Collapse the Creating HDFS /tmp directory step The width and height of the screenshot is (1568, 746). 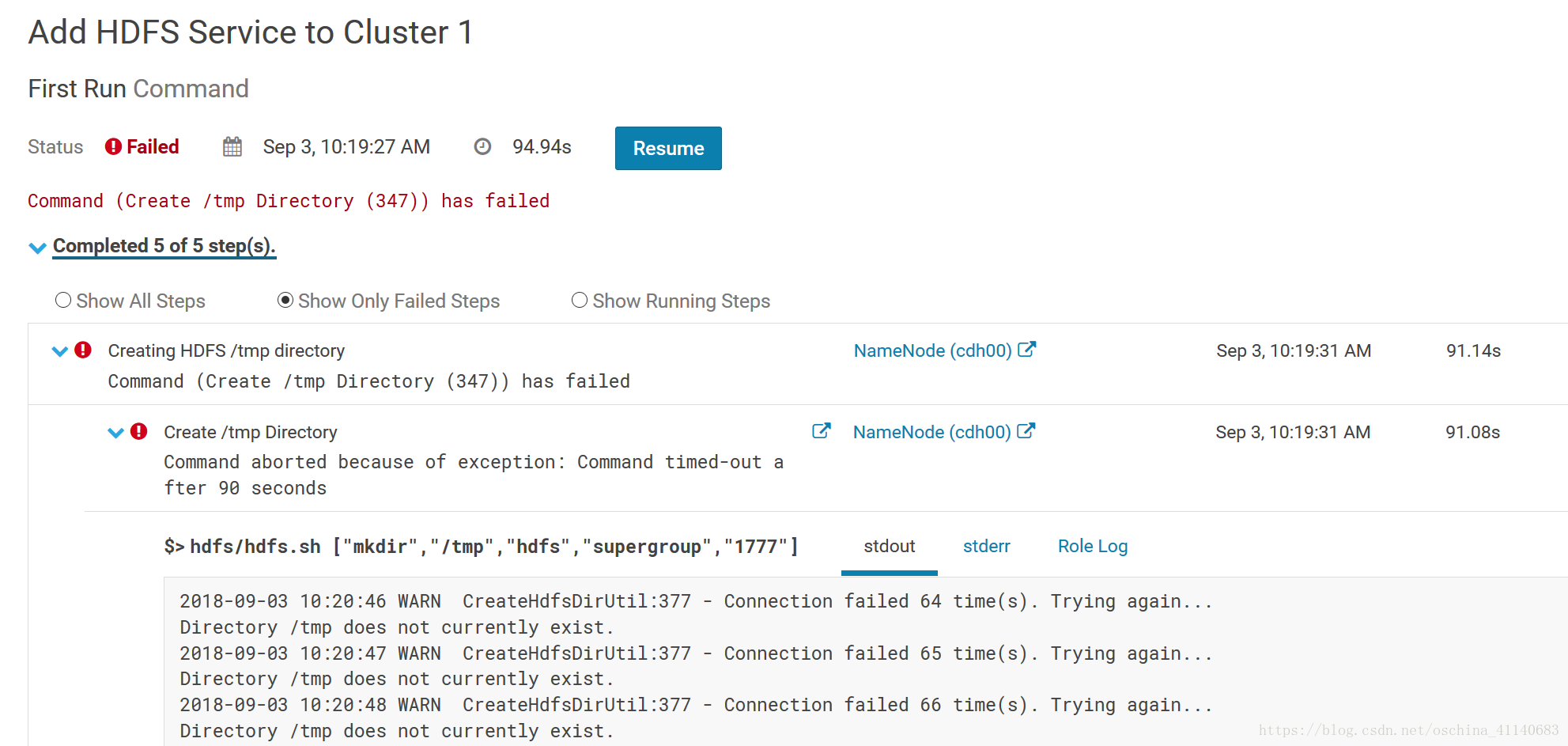point(59,350)
